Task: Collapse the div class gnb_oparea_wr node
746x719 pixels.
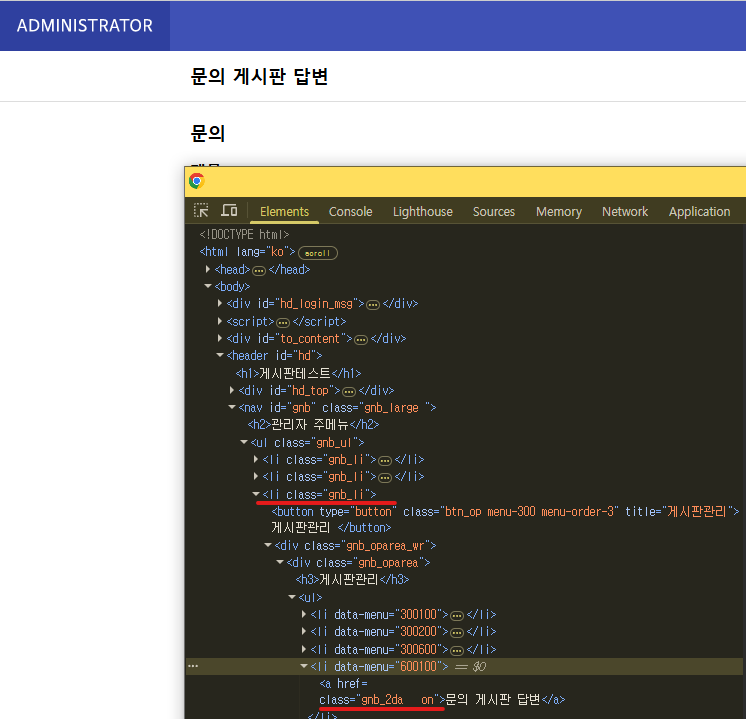Action: point(268,545)
